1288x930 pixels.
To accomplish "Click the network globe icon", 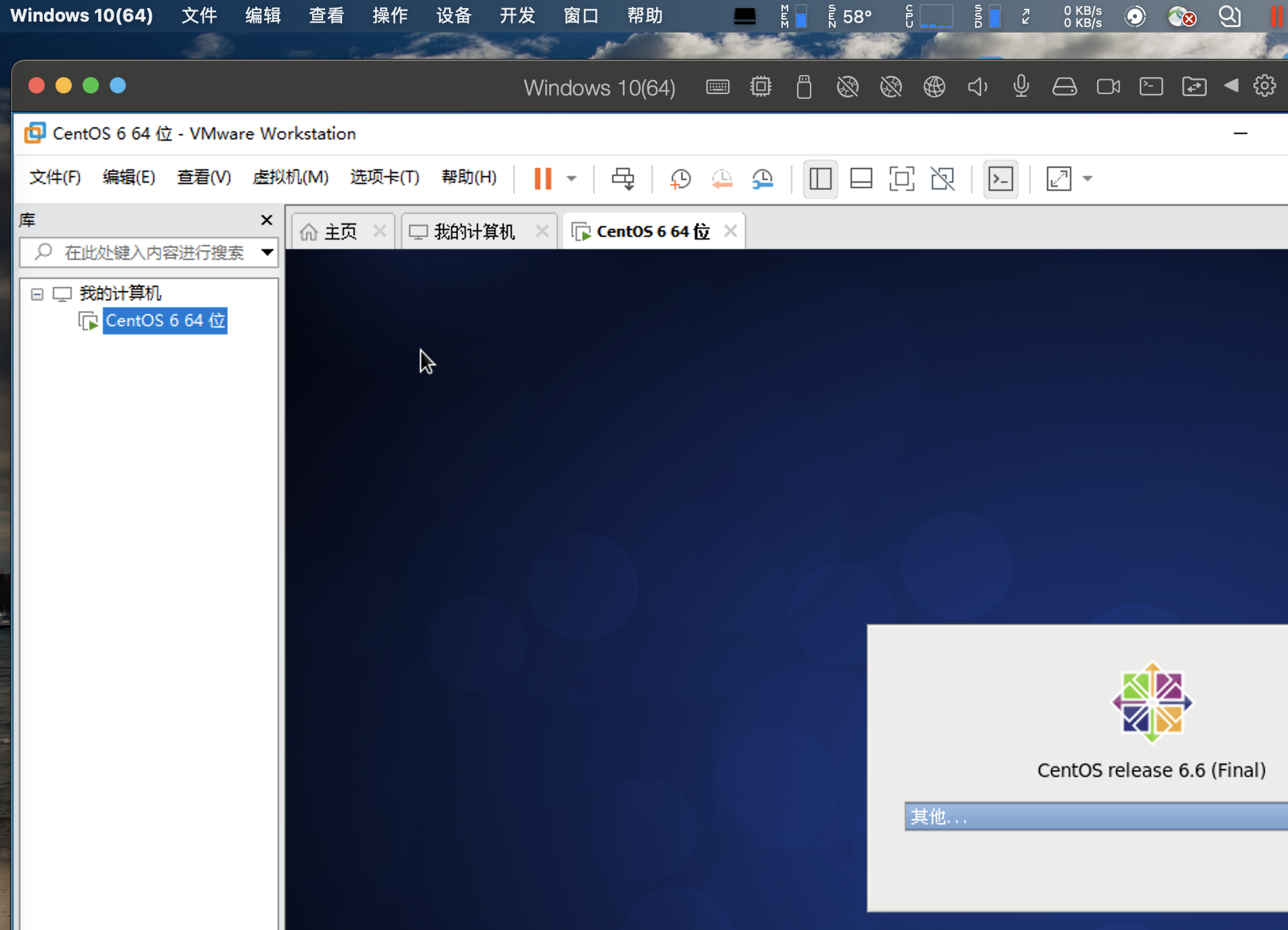I will (x=935, y=87).
